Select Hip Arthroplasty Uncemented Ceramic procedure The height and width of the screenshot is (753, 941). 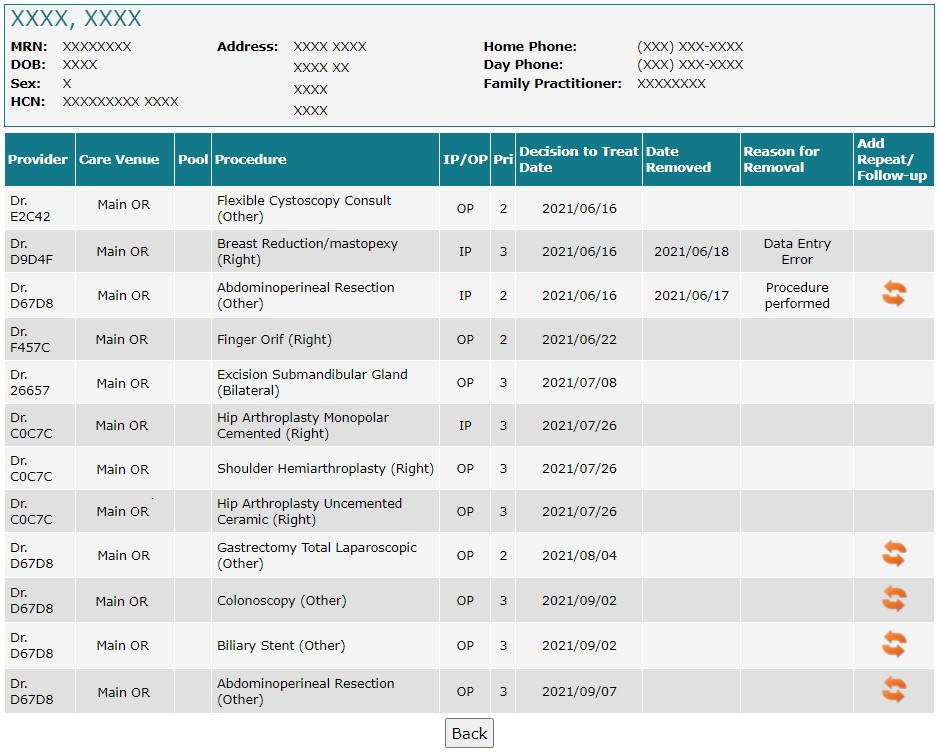(x=309, y=511)
